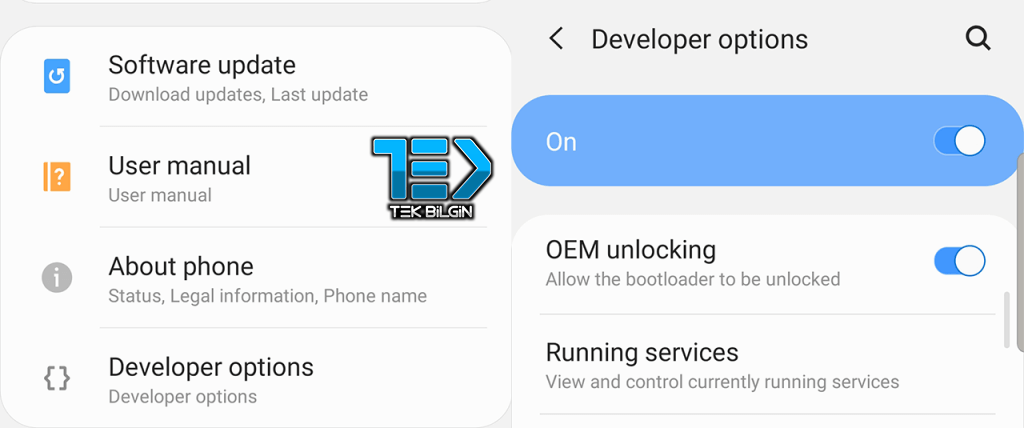Tap the Developer options curly braces icon
This screenshot has width=1024, height=428.
[57, 378]
